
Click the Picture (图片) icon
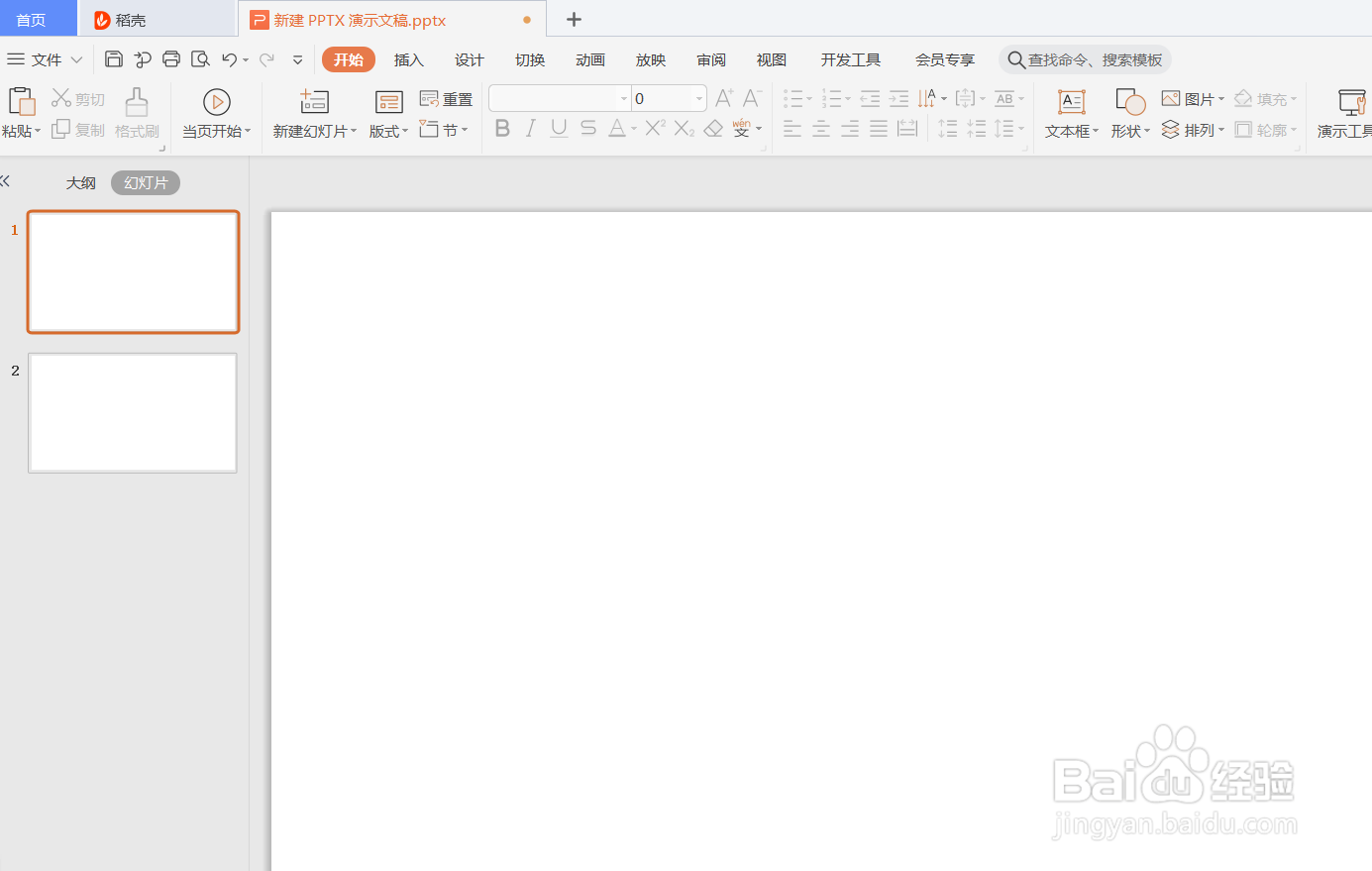coord(1171,98)
